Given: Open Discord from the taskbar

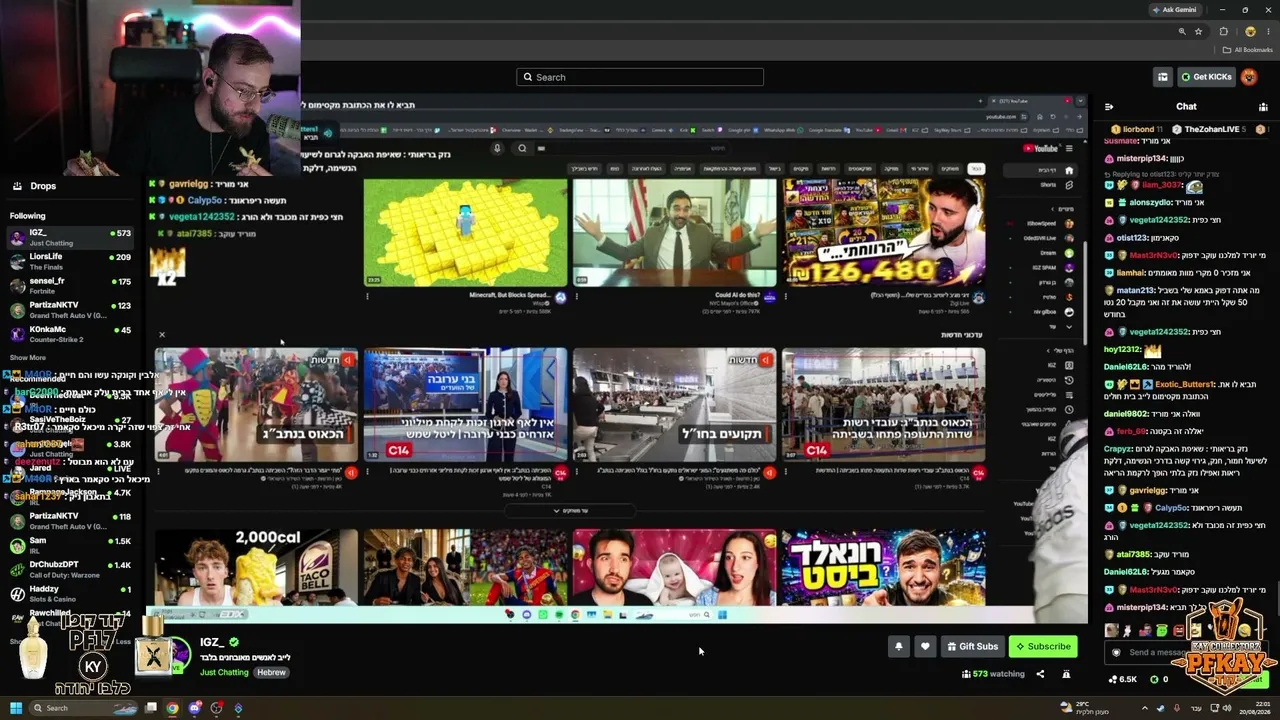Looking at the screenshot, I should [x=194, y=708].
